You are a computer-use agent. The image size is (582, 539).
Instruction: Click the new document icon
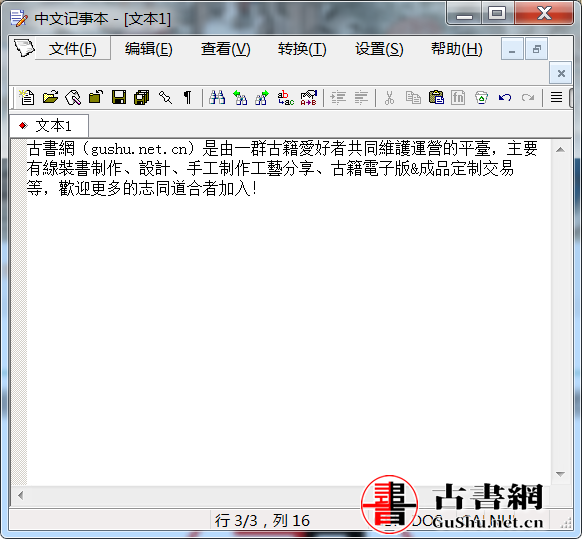click(x=27, y=98)
